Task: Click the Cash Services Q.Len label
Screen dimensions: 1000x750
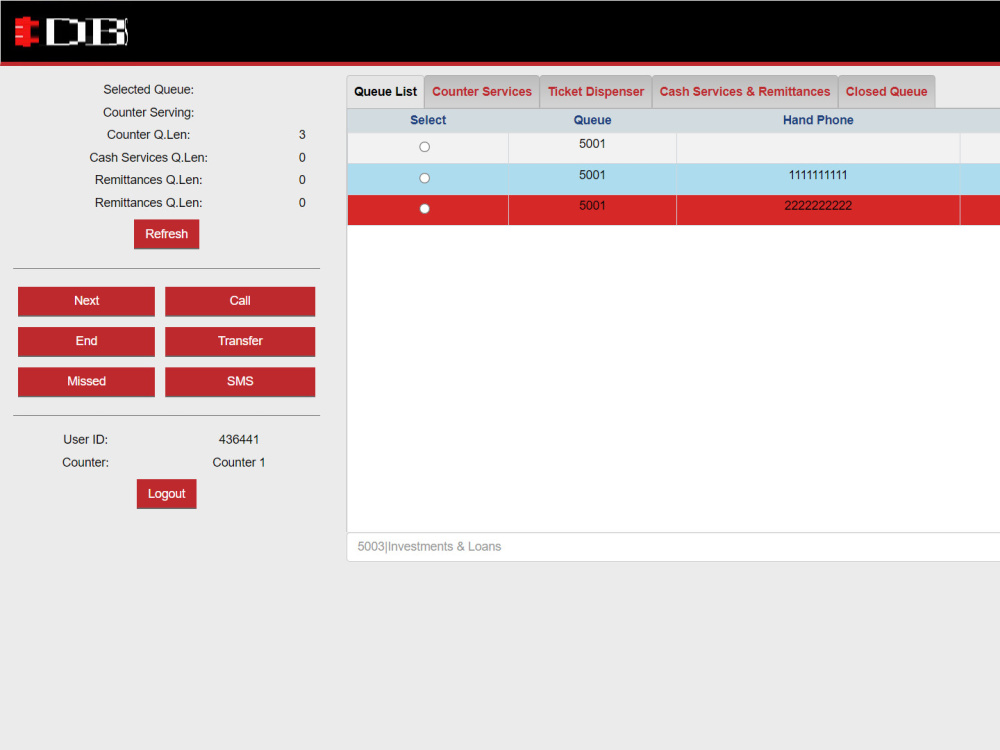Action: coord(149,158)
